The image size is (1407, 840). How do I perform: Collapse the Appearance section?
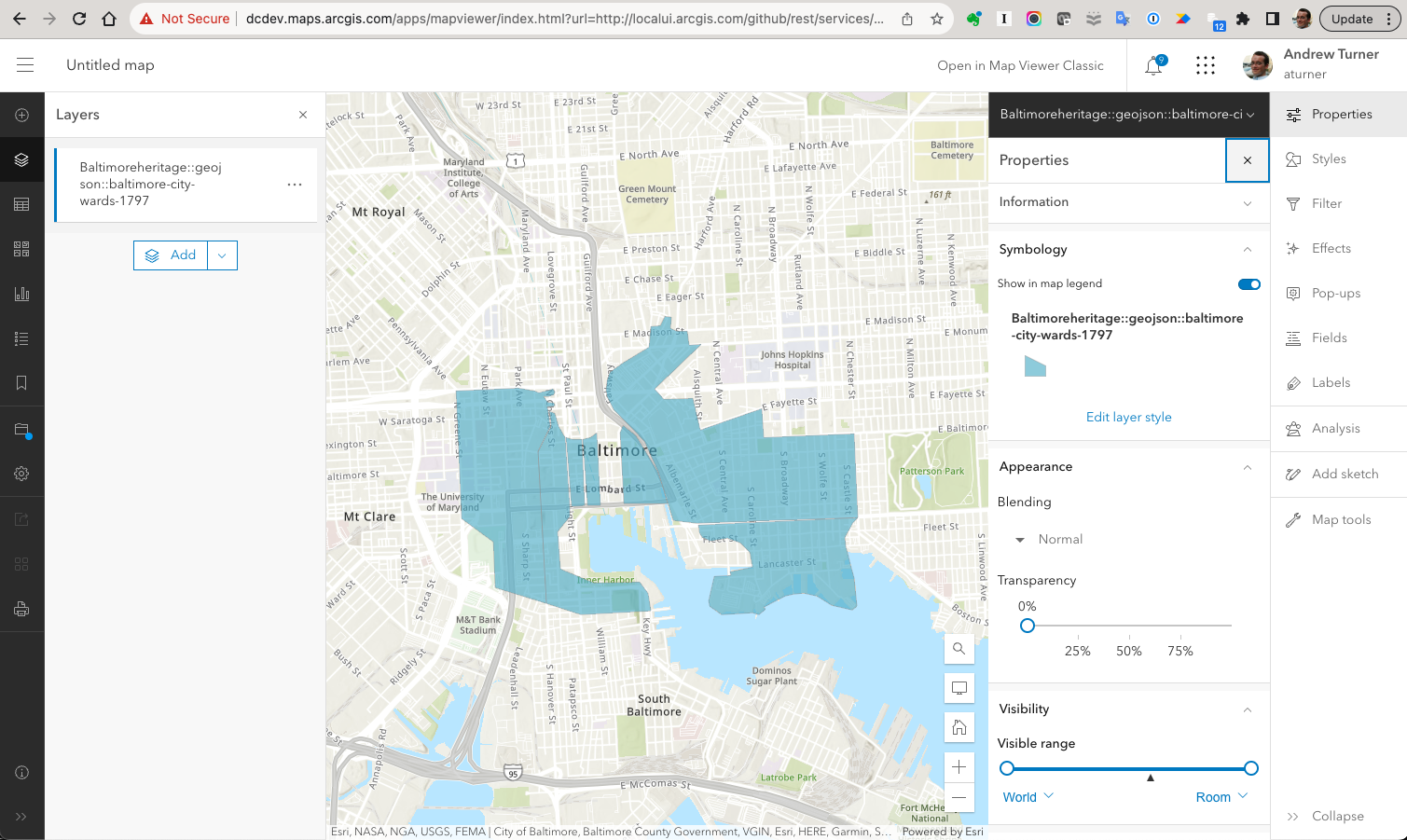click(x=1248, y=466)
